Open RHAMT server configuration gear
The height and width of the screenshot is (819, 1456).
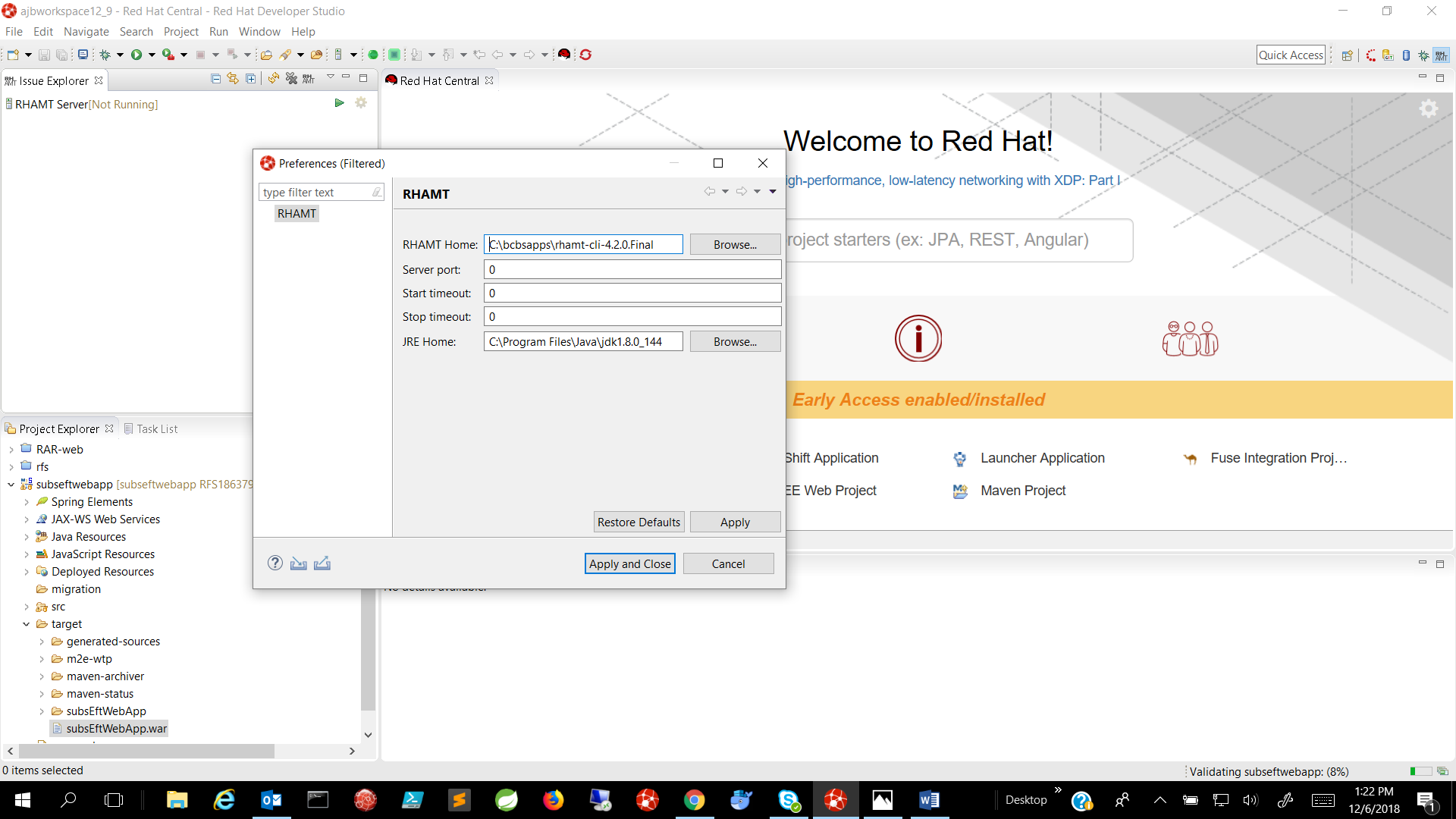click(361, 103)
